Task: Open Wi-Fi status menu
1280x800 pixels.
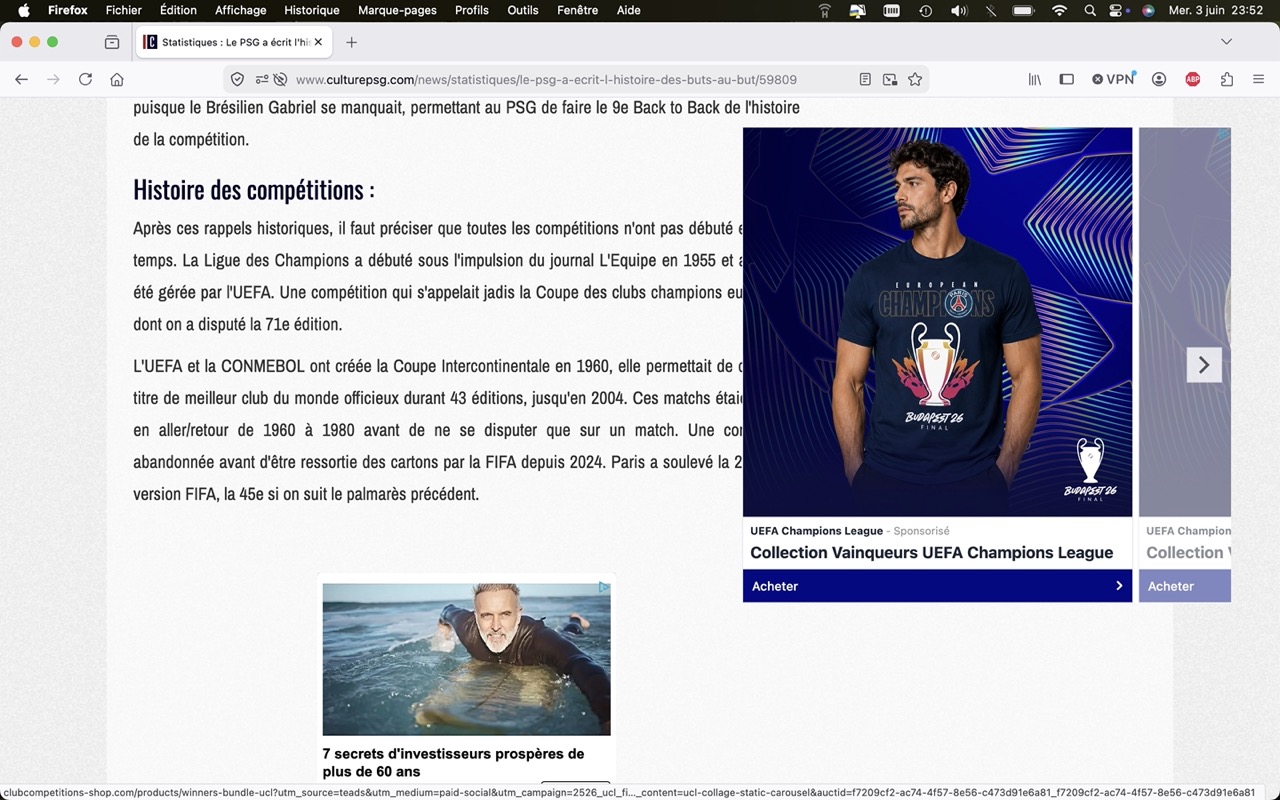Action: coord(1059,11)
